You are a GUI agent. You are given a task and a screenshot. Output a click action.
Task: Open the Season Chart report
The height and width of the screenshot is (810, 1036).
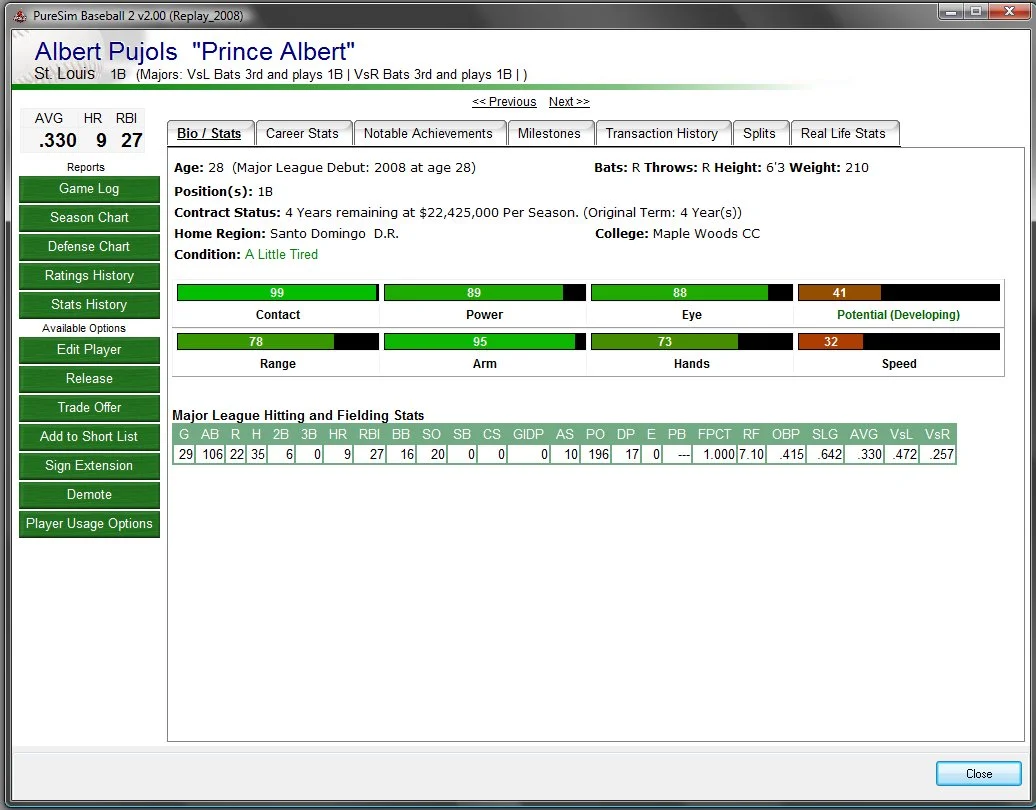(x=89, y=218)
